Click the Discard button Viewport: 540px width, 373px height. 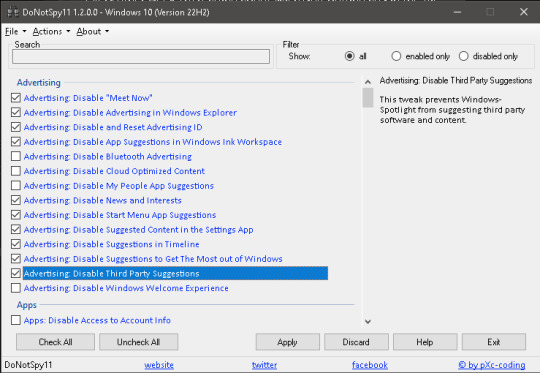(x=356, y=342)
